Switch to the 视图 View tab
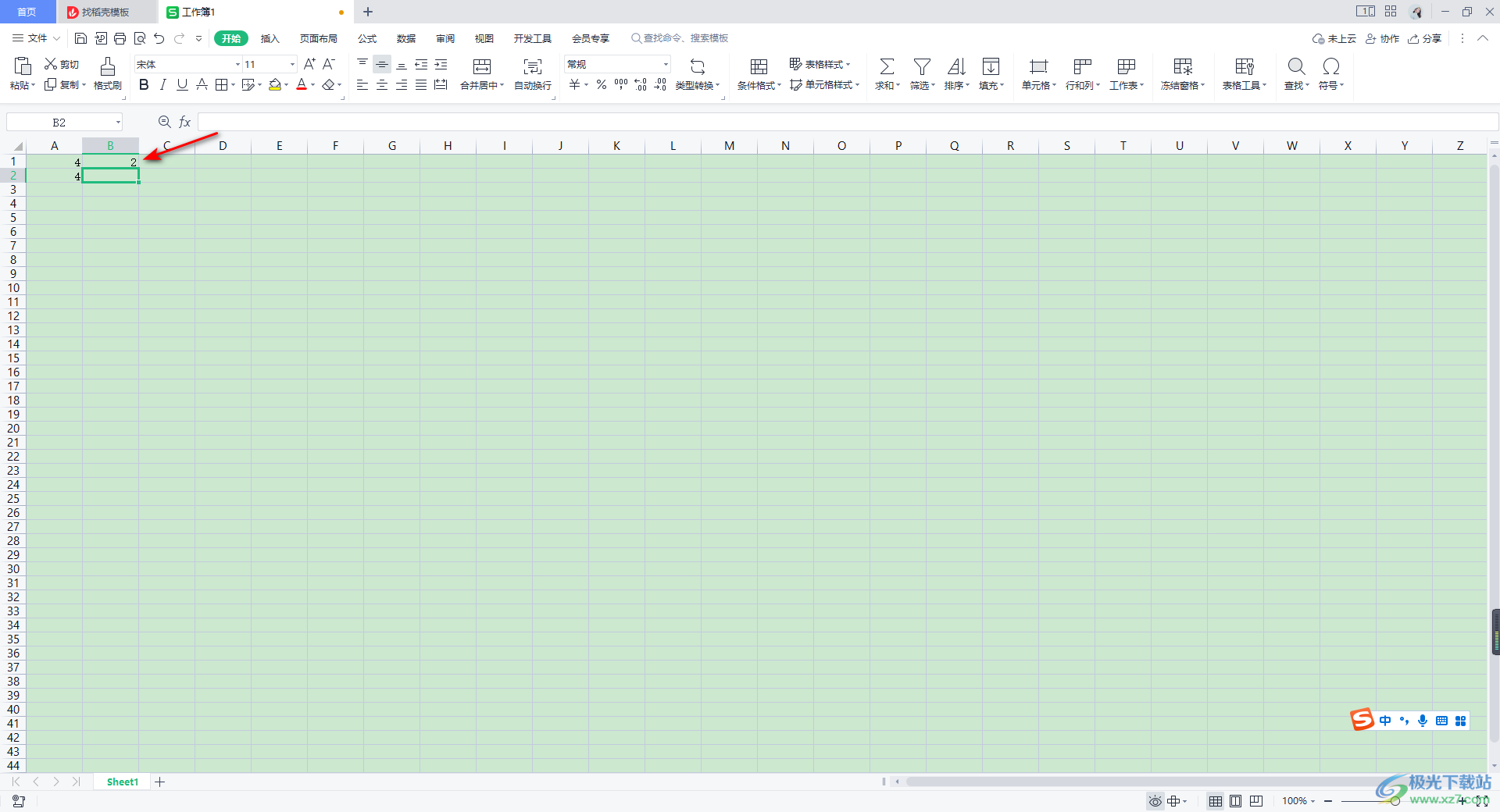This screenshot has height=812, width=1500. [x=484, y=38]
